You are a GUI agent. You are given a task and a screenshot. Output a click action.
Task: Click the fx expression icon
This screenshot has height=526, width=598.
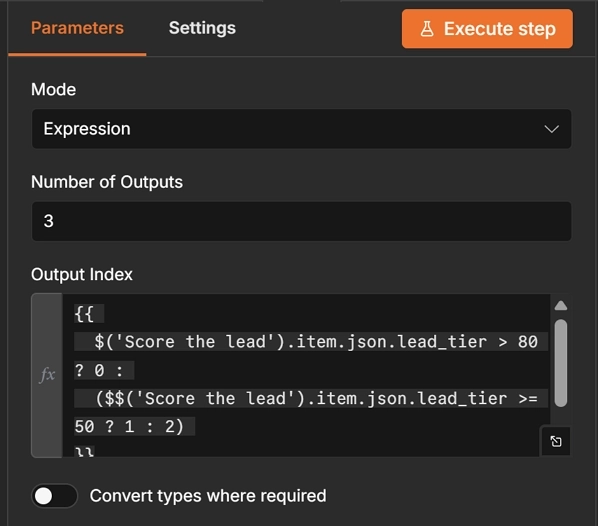pos(47,375)
